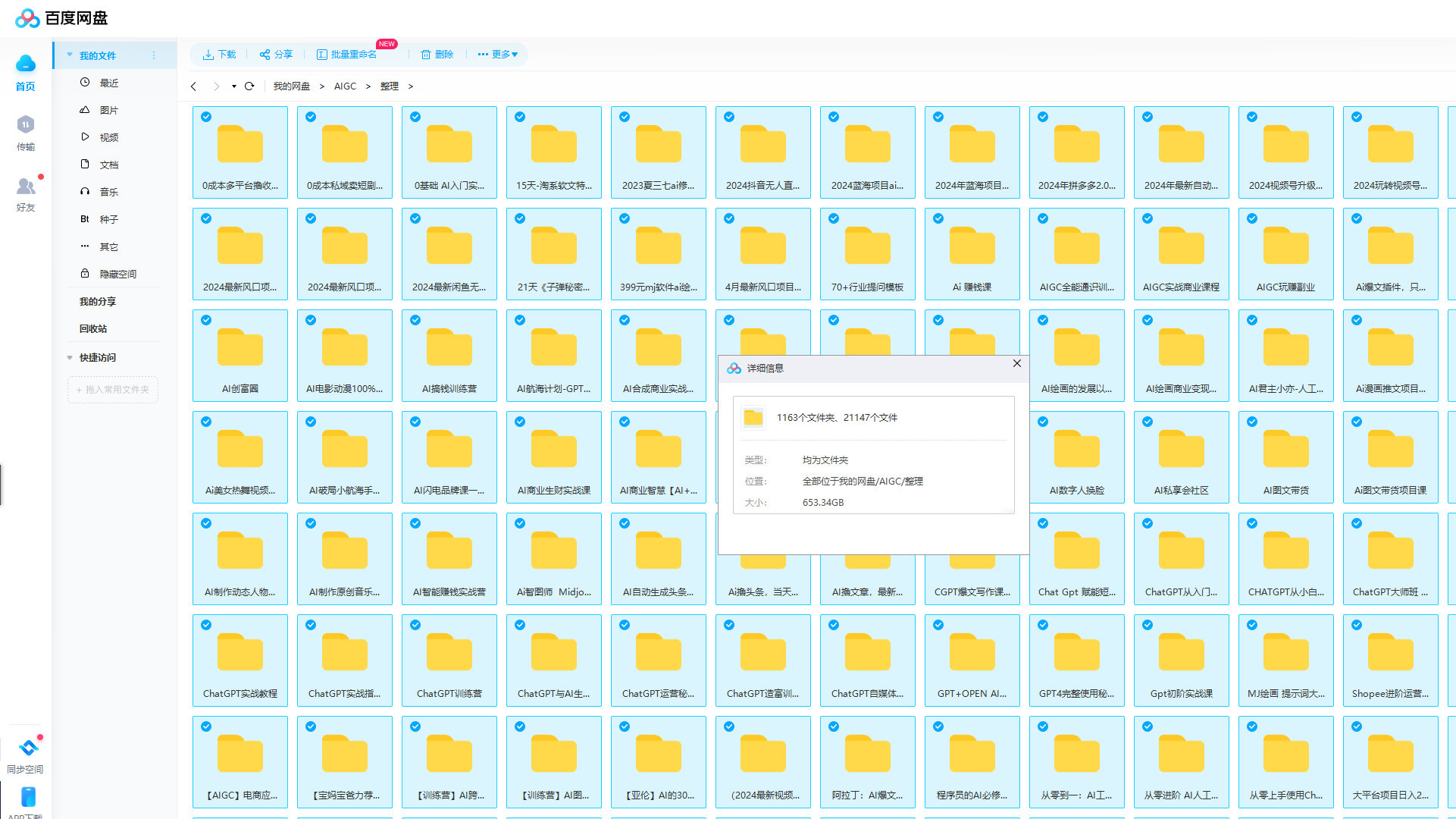Open the 更多 dropdown menu

(498, 55)
